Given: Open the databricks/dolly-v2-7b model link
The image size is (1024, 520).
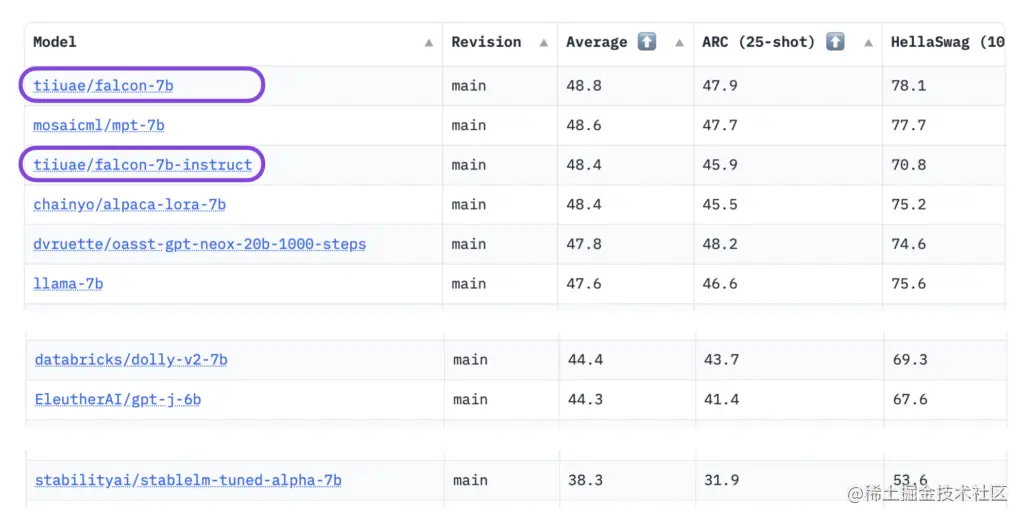Looking at the screenshot, I should pyautogui.click(x=131, y=360).
